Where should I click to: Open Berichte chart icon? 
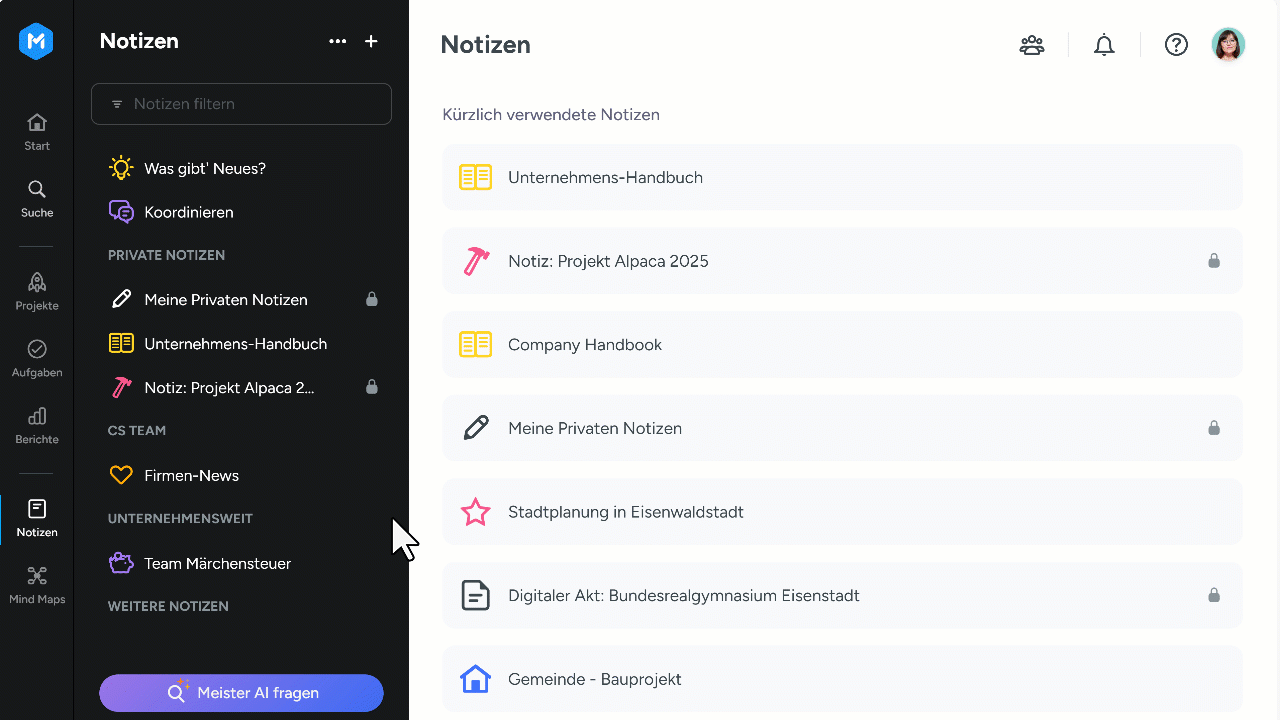point(37,416)
